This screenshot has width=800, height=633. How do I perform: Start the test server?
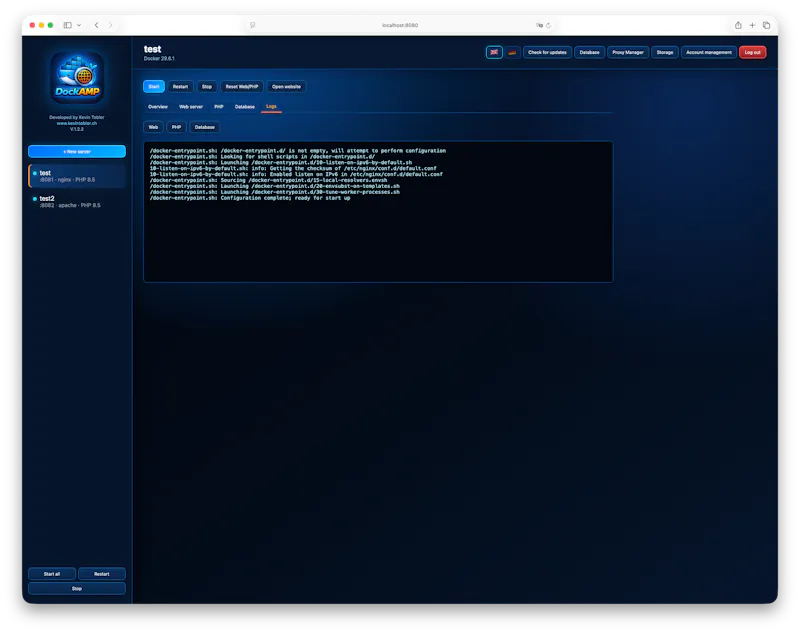154,87
